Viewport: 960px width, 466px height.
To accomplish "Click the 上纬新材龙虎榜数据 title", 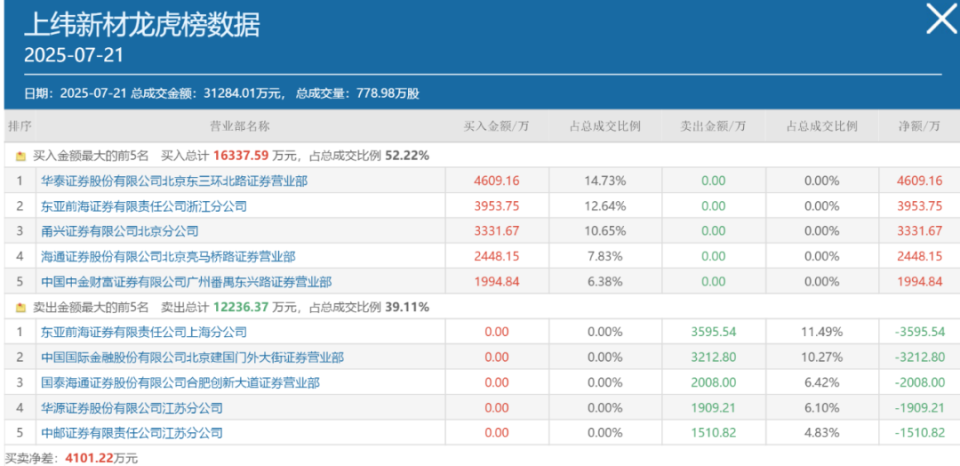I will click(x=142, y=26).
